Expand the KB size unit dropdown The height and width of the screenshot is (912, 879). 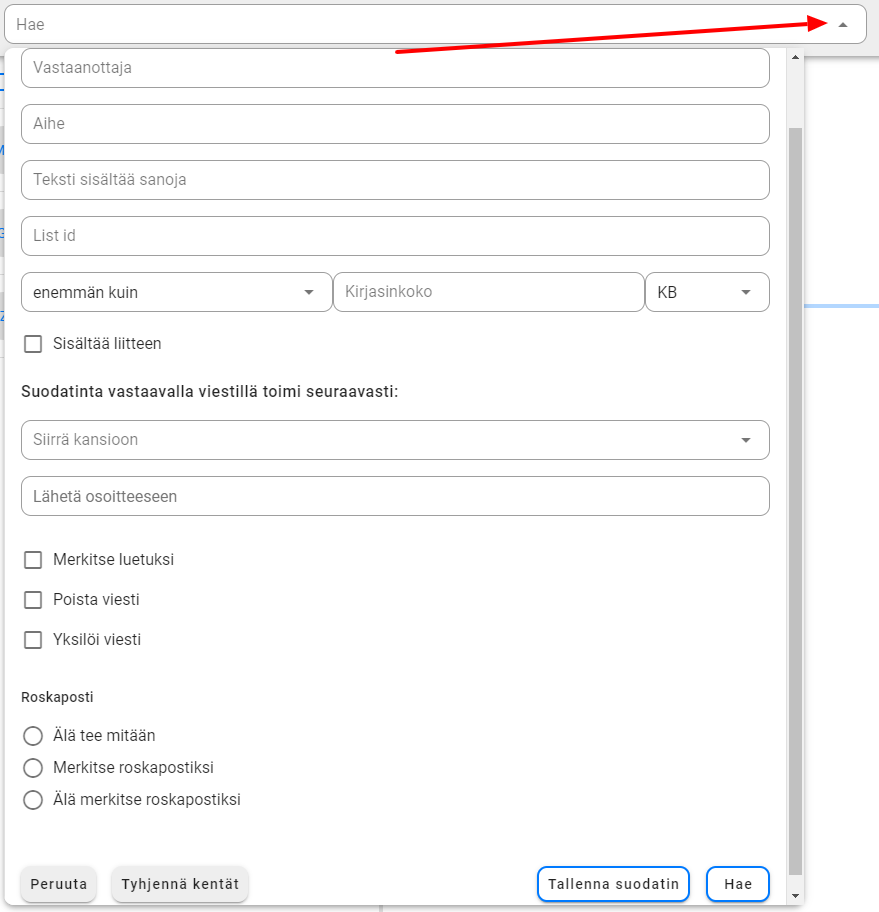pyautogui.click(x=707, y=292)
